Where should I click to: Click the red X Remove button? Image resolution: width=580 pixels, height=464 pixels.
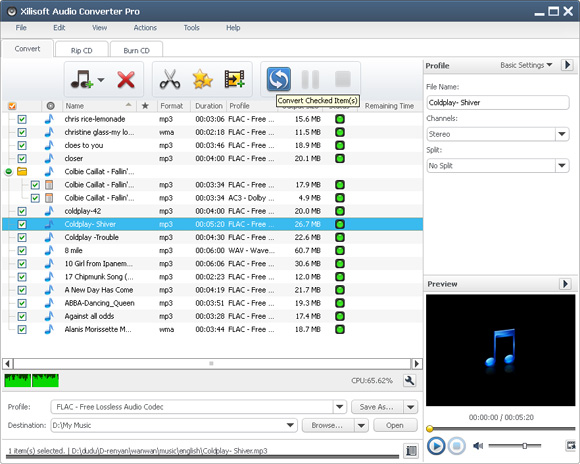(126, 79)
